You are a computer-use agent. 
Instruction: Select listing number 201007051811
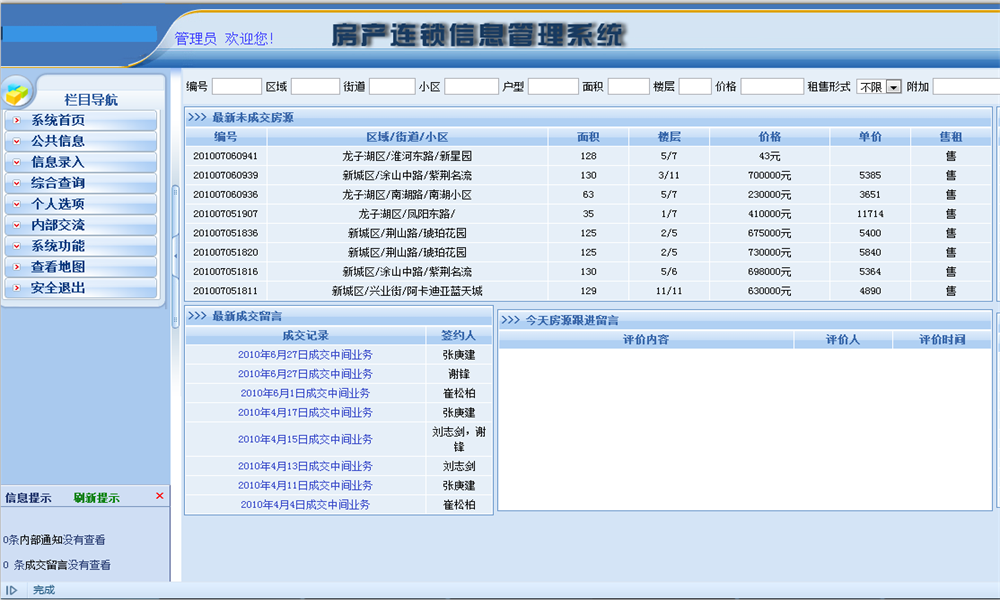click(225, 291)
